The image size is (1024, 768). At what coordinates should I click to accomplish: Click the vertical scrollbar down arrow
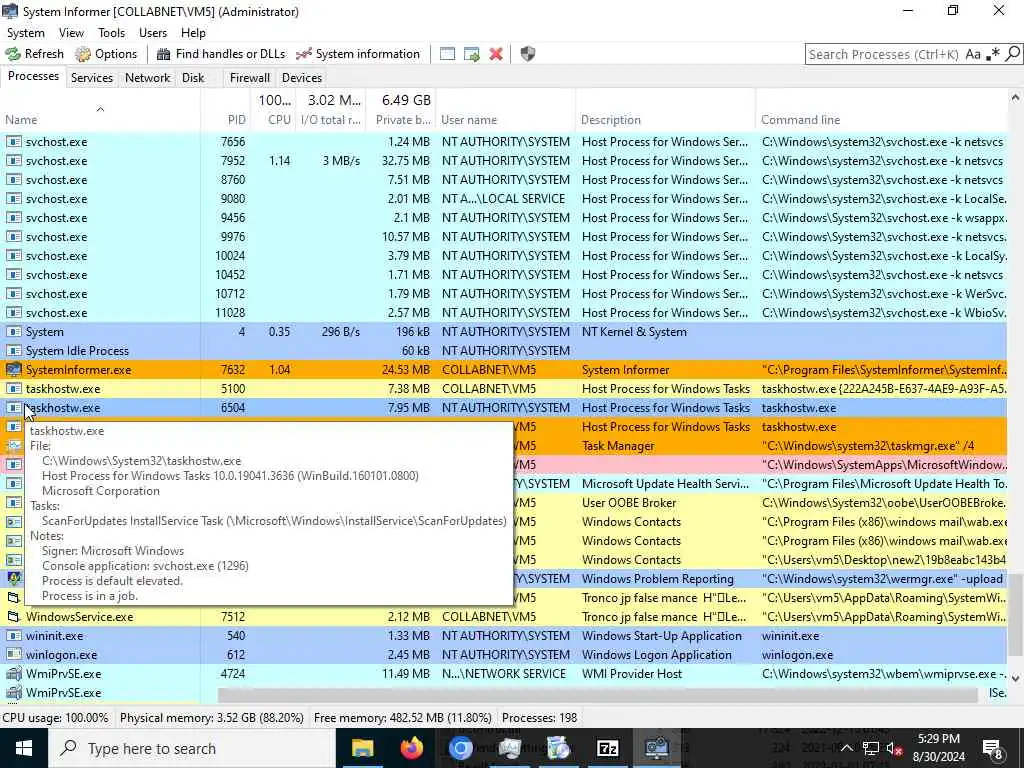(x=1015, y=679)
